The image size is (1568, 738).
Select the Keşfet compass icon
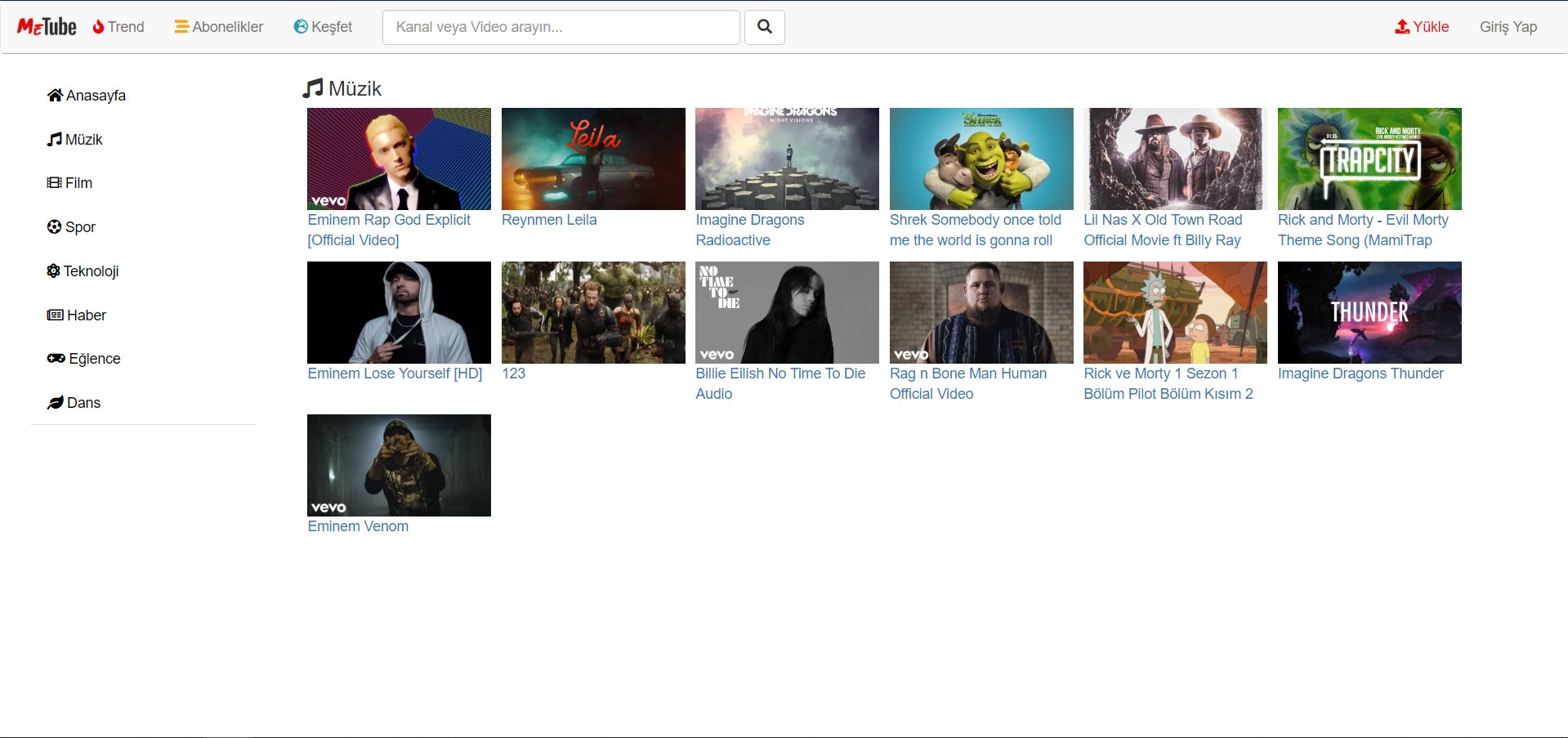pyautogui.click(x=301, y=26)
